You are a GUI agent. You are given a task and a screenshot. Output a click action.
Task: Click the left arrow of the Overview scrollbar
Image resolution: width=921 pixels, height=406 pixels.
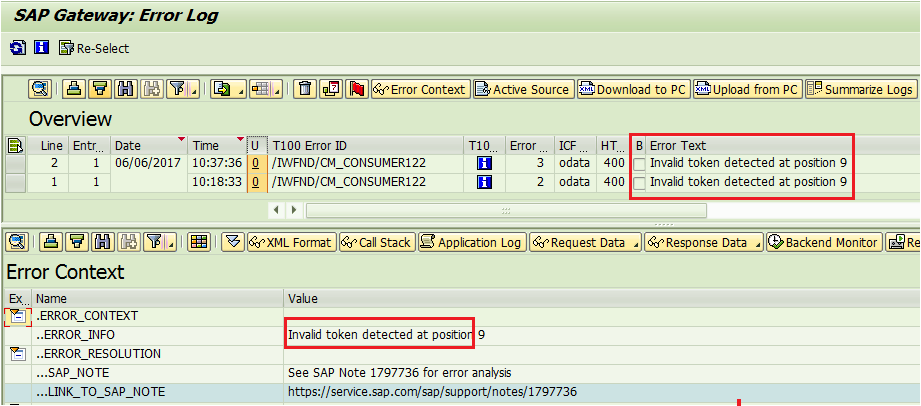click(x=277, y=210)
